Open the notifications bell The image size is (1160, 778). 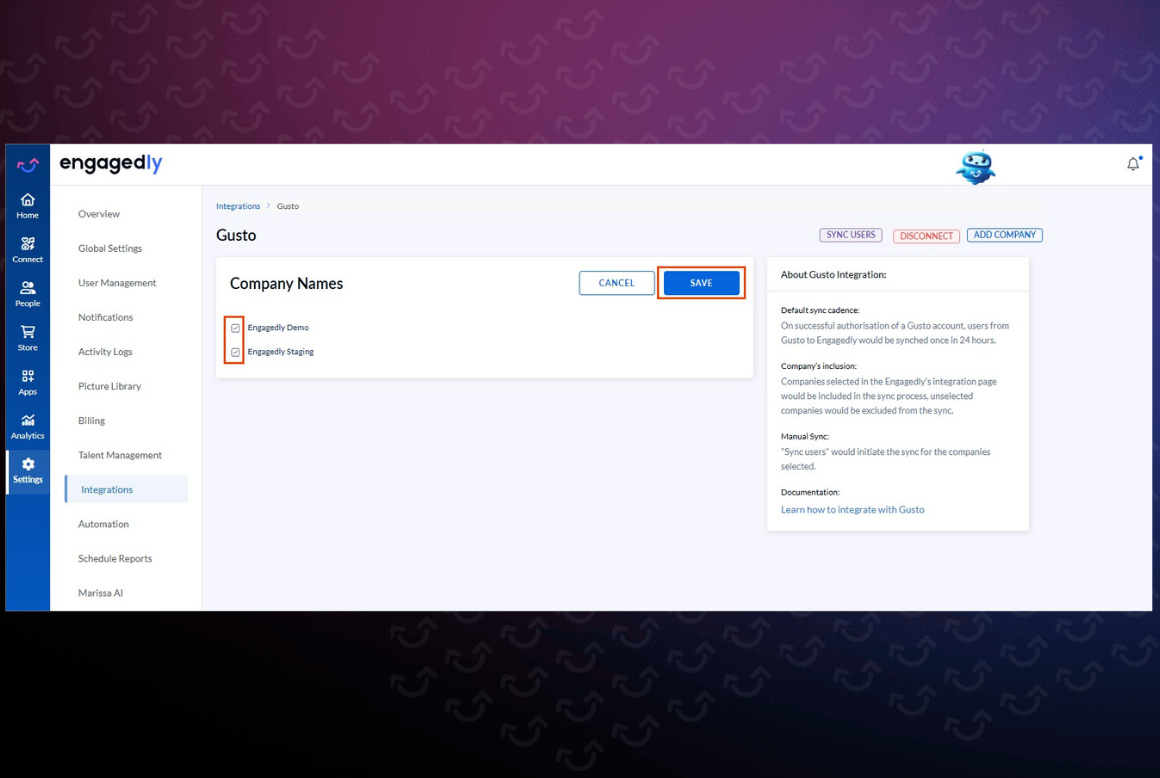[1133, 163]
